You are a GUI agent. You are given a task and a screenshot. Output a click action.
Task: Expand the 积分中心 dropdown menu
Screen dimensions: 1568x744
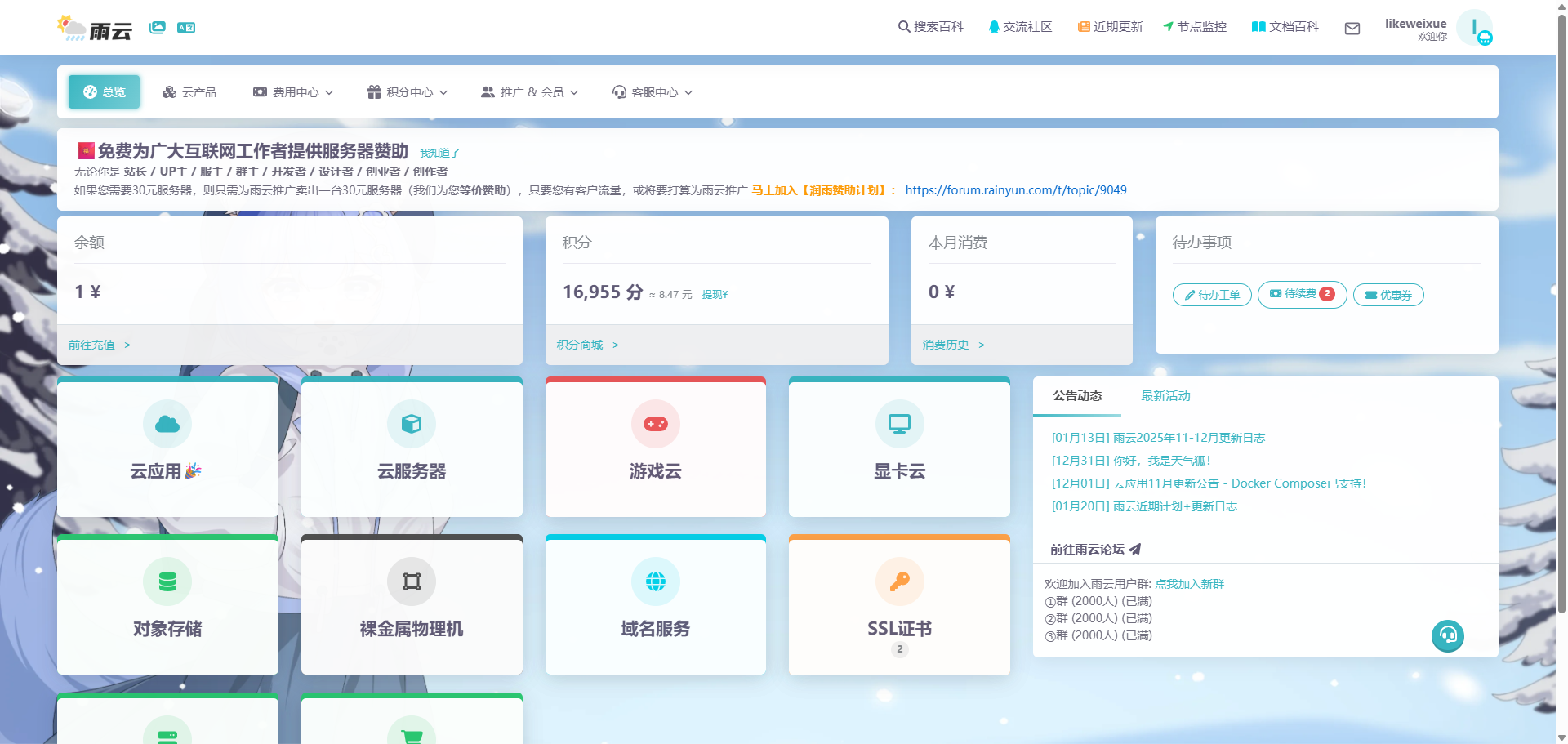408,92
